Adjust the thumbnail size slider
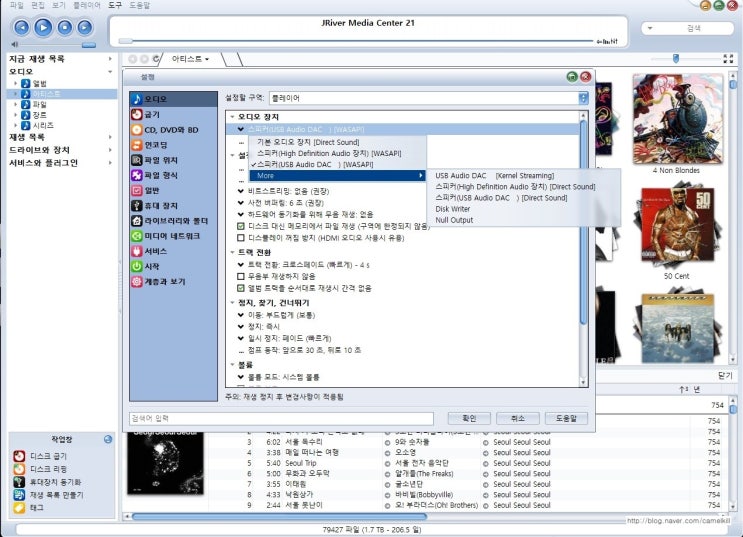The height and width of the screenshot is (537, 743). tap(684, 58)
